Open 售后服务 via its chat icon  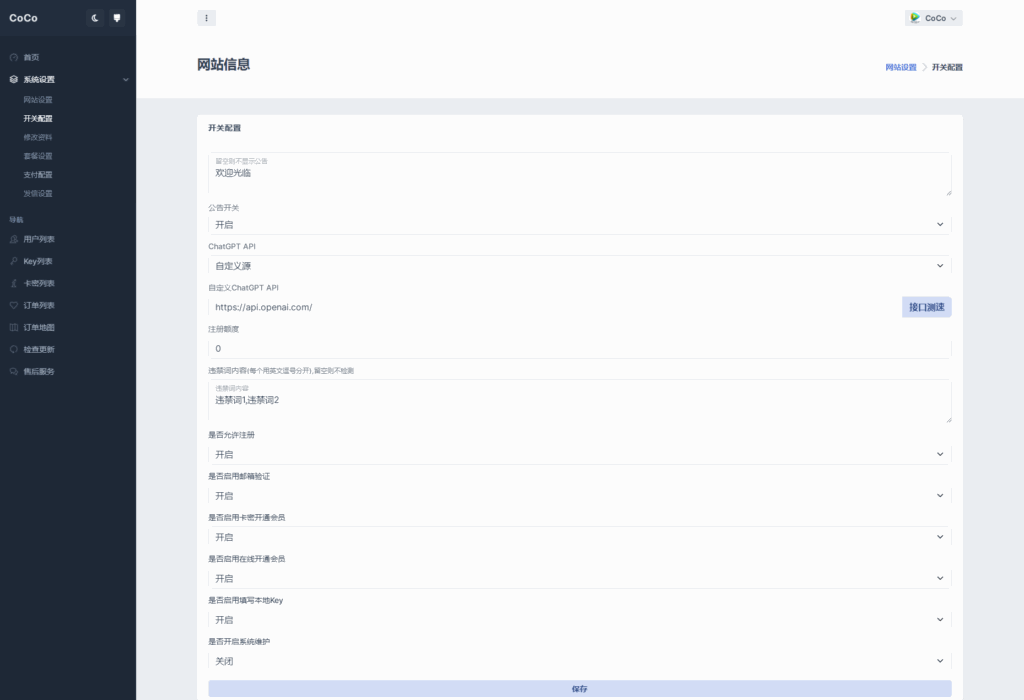13,371
